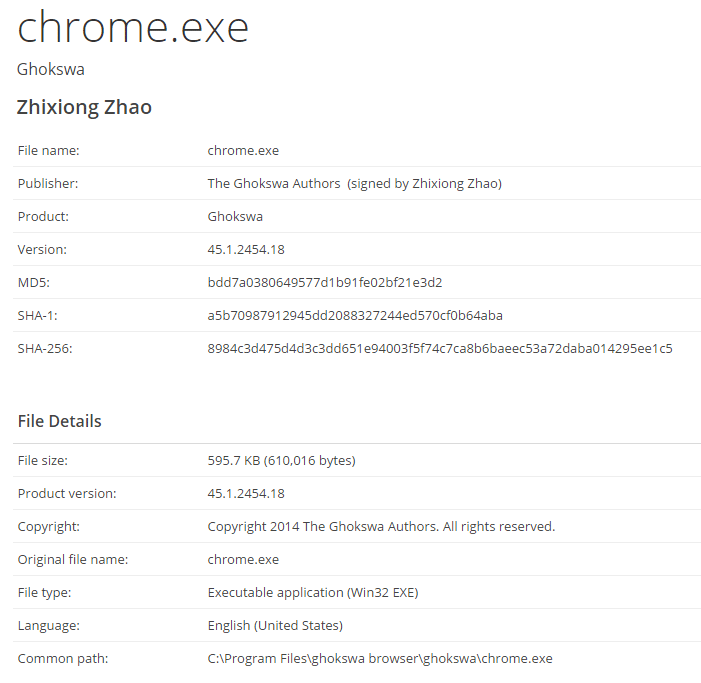Select the English (United States) value

tap(275, 626)
